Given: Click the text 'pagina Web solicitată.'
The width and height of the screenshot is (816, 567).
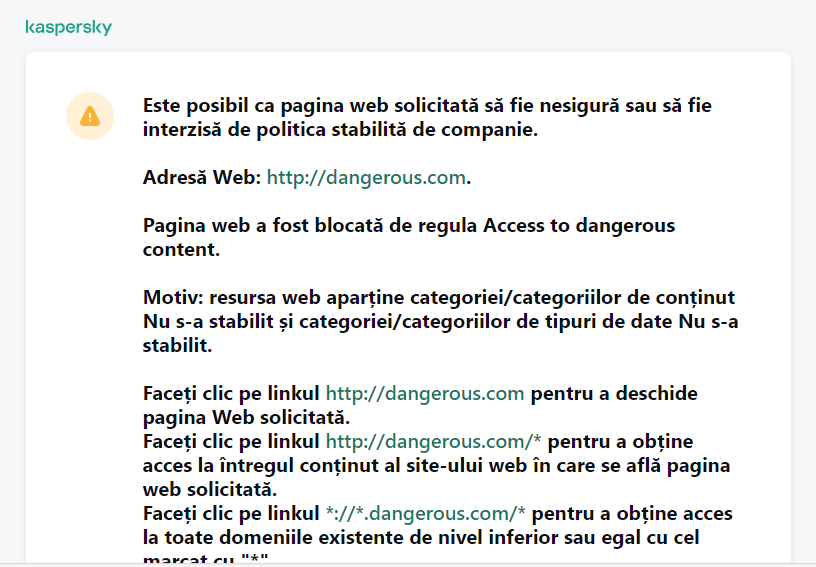Looking at the screenshot, I should [247, 417].
